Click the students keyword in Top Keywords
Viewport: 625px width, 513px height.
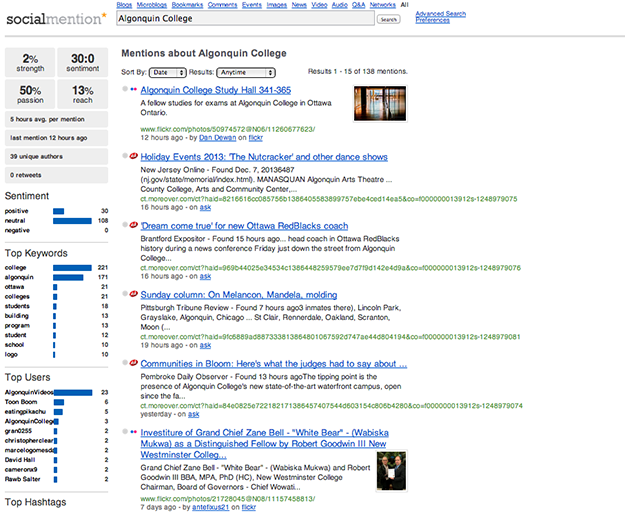(17, 306)
